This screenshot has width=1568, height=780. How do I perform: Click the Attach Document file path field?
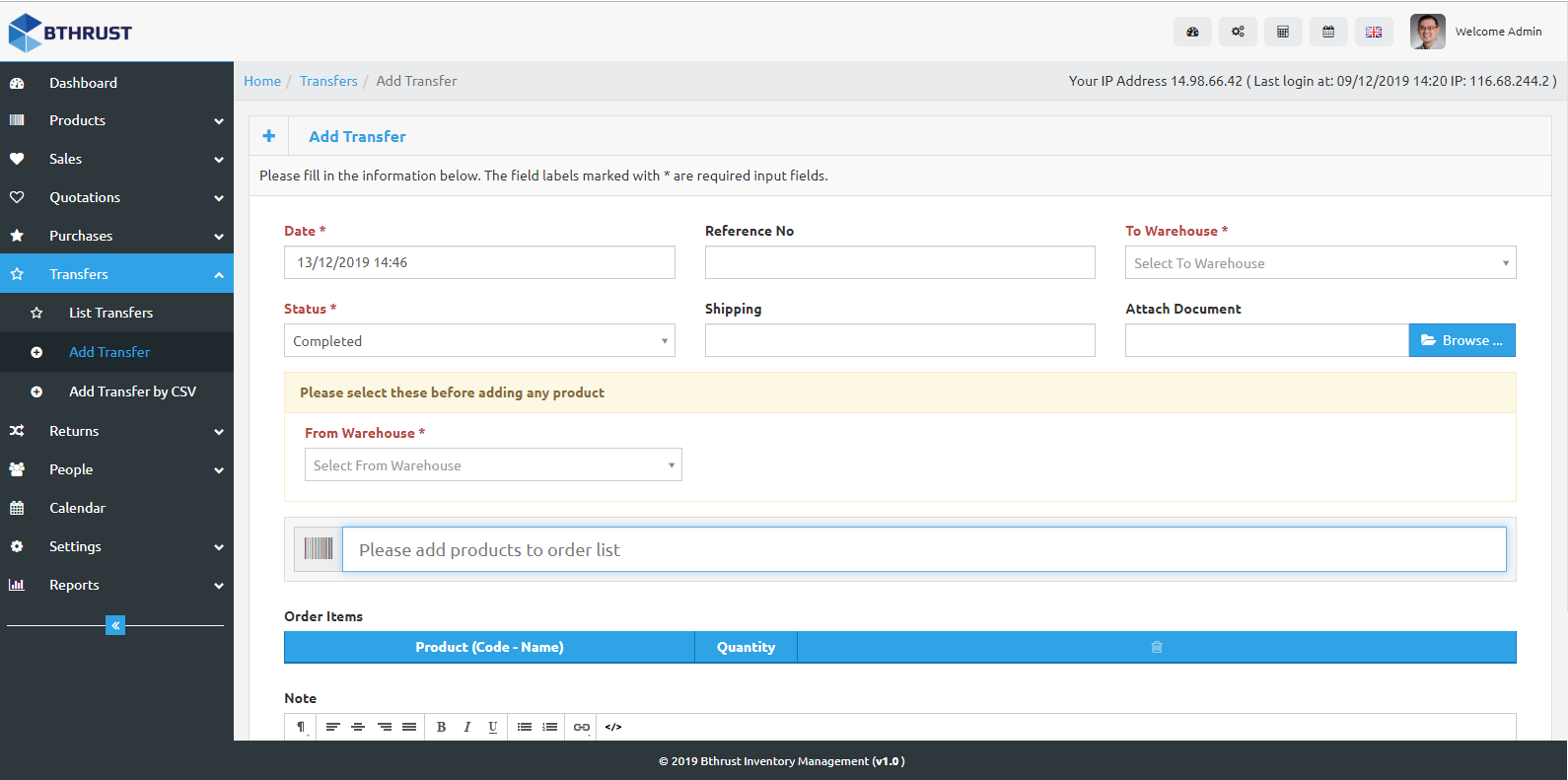pyautogui.click(x=1267, y=340)
